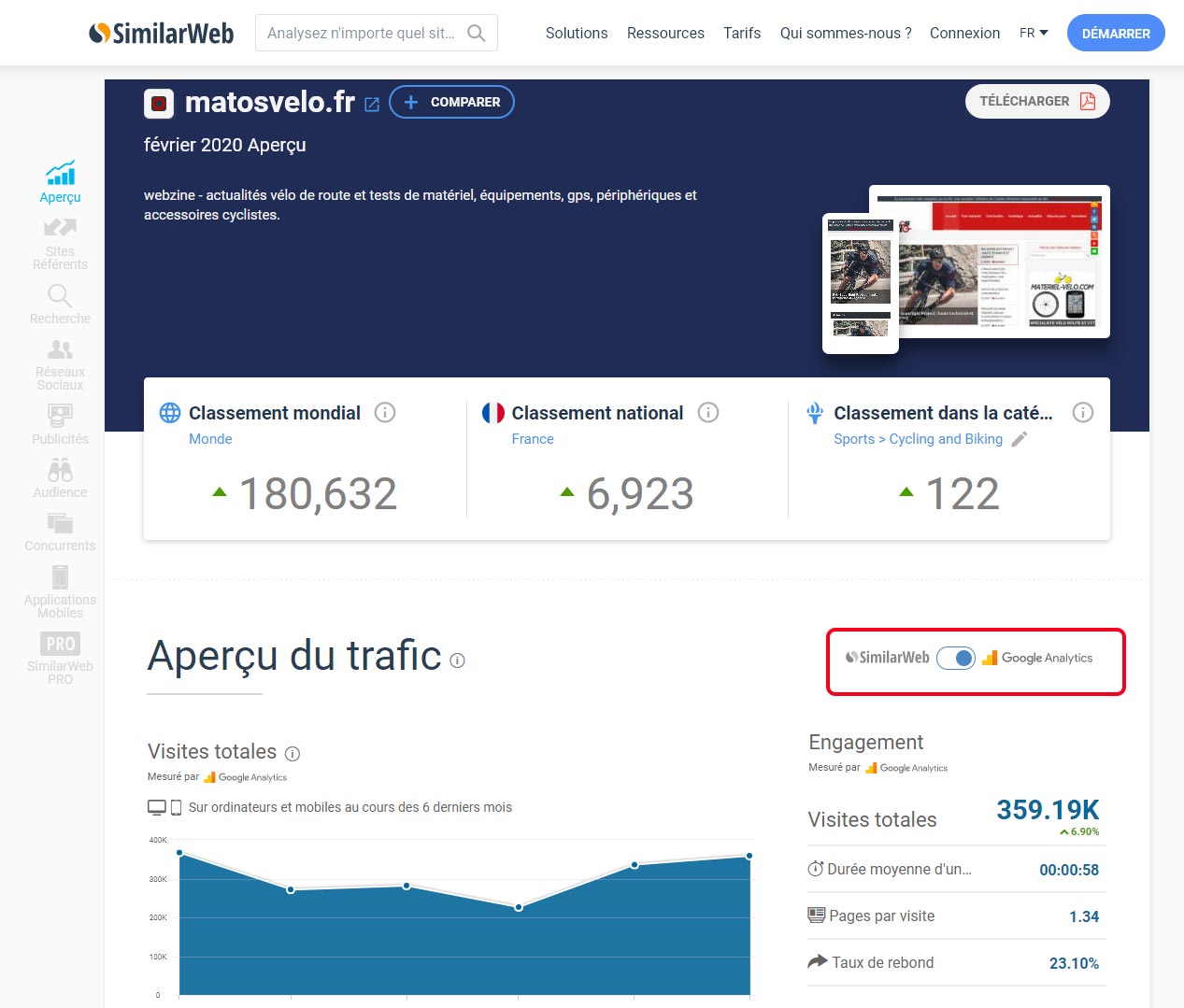1184x1008 pixels.
Task: Open matosvelo.fr external link icon
Action: 372,104
